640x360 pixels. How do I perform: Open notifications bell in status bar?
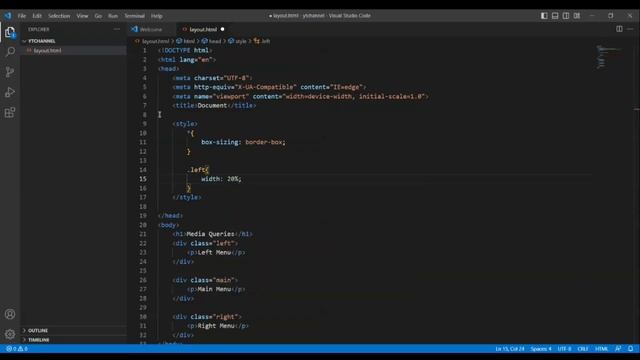pyautogui.click(x=631, y=349)
